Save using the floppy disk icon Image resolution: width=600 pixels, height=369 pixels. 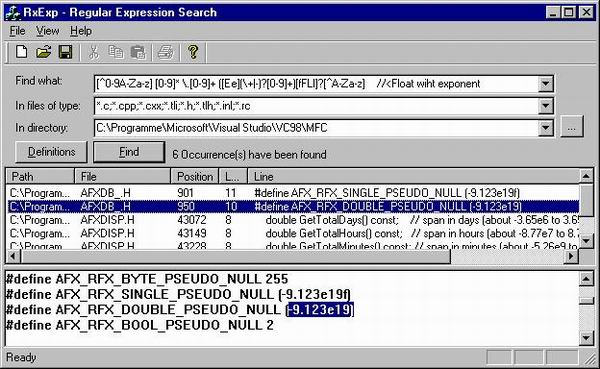pyautogui.click(x=65, y=52)
